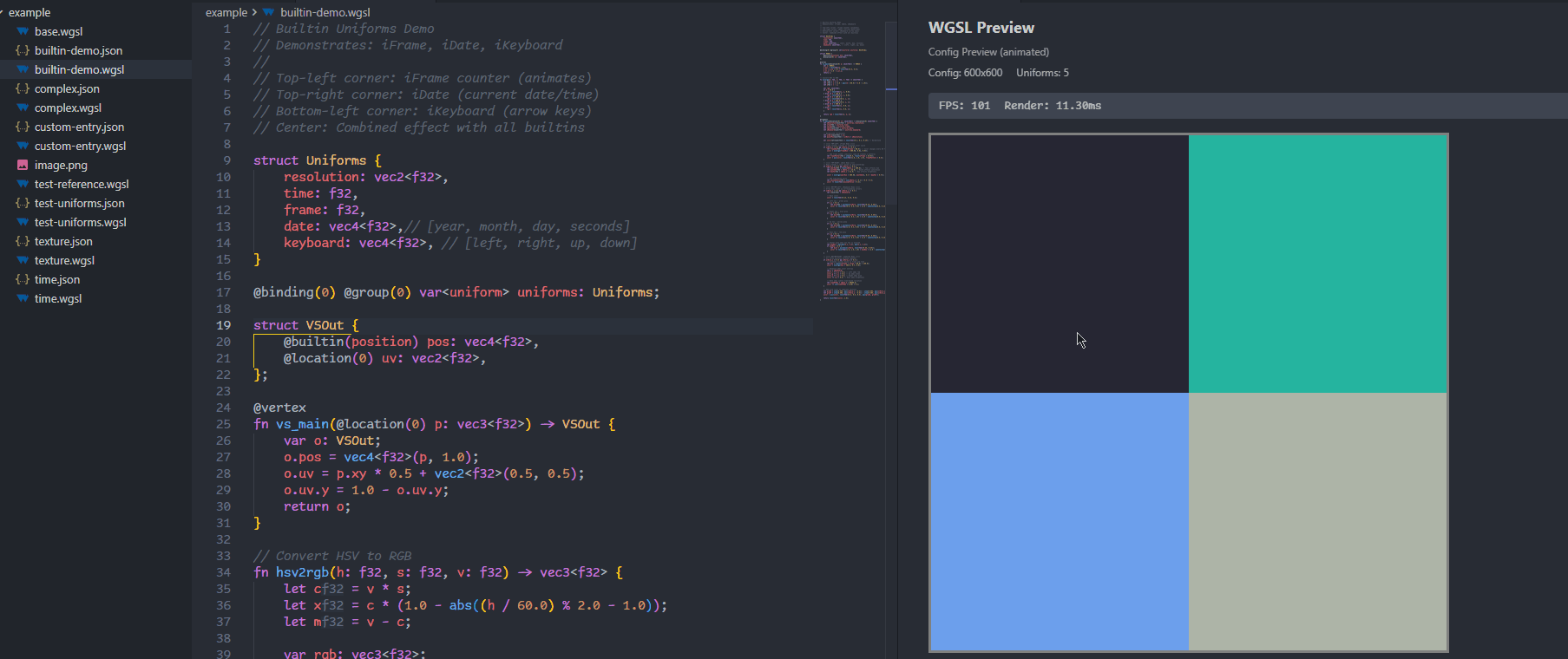Screen dimensions: 1568x659
Task: Click line number 25 in the gutter
Action: (x=224, y=424)
